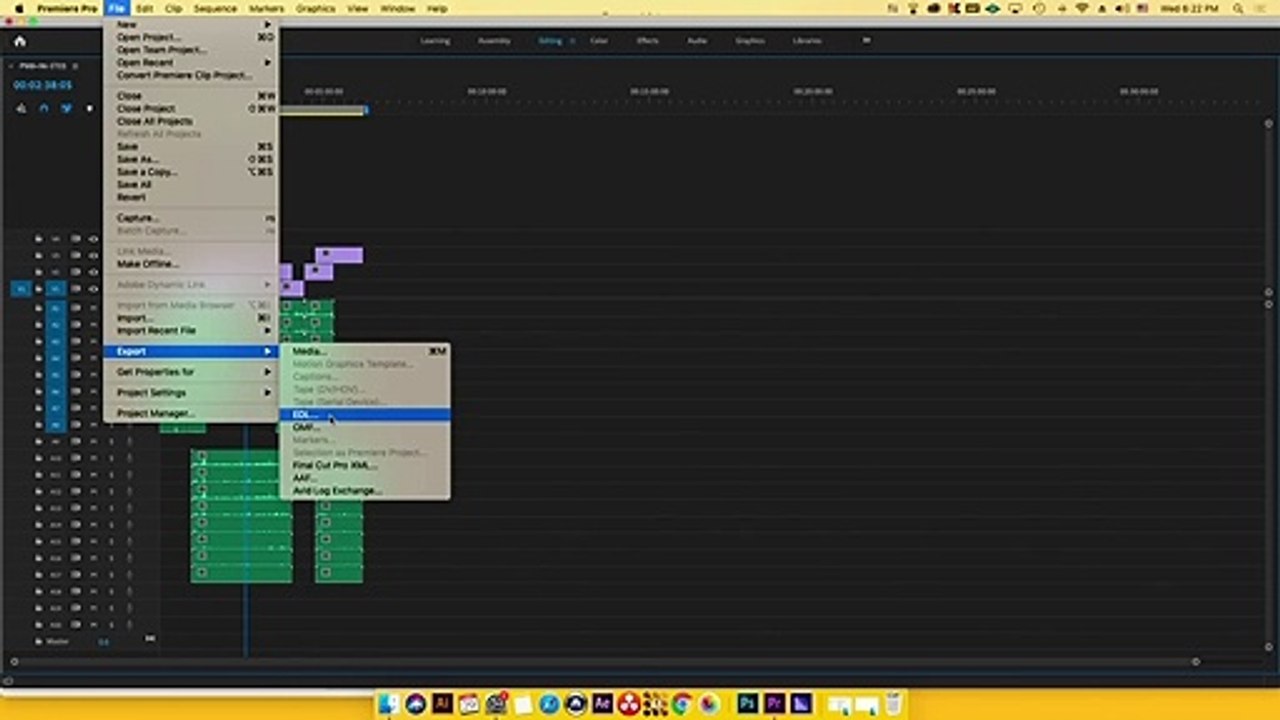Click Close All Projects menu item
This screenshot has height=720, width=1280.
point(190,121)
